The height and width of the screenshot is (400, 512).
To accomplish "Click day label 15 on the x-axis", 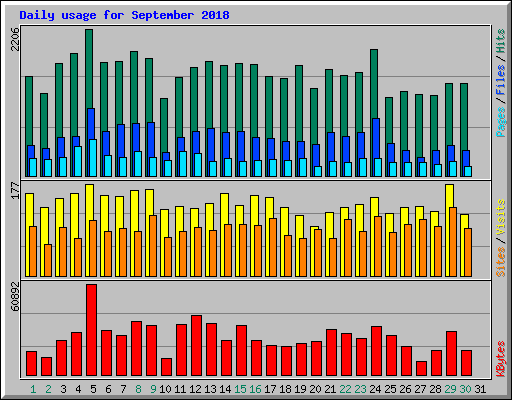I will click(x=240, y=389).
